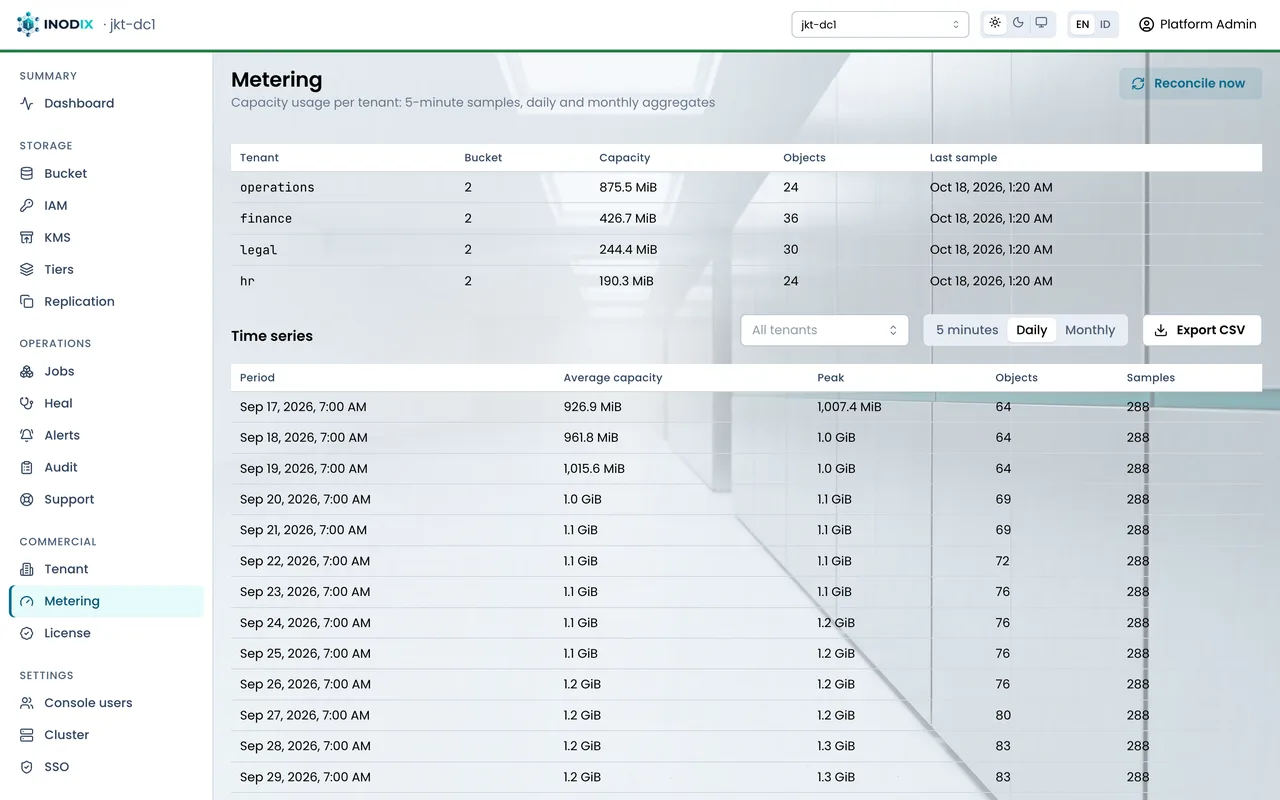
Task: Open Dashboard via its pulse icon
Action: point(27,103)
